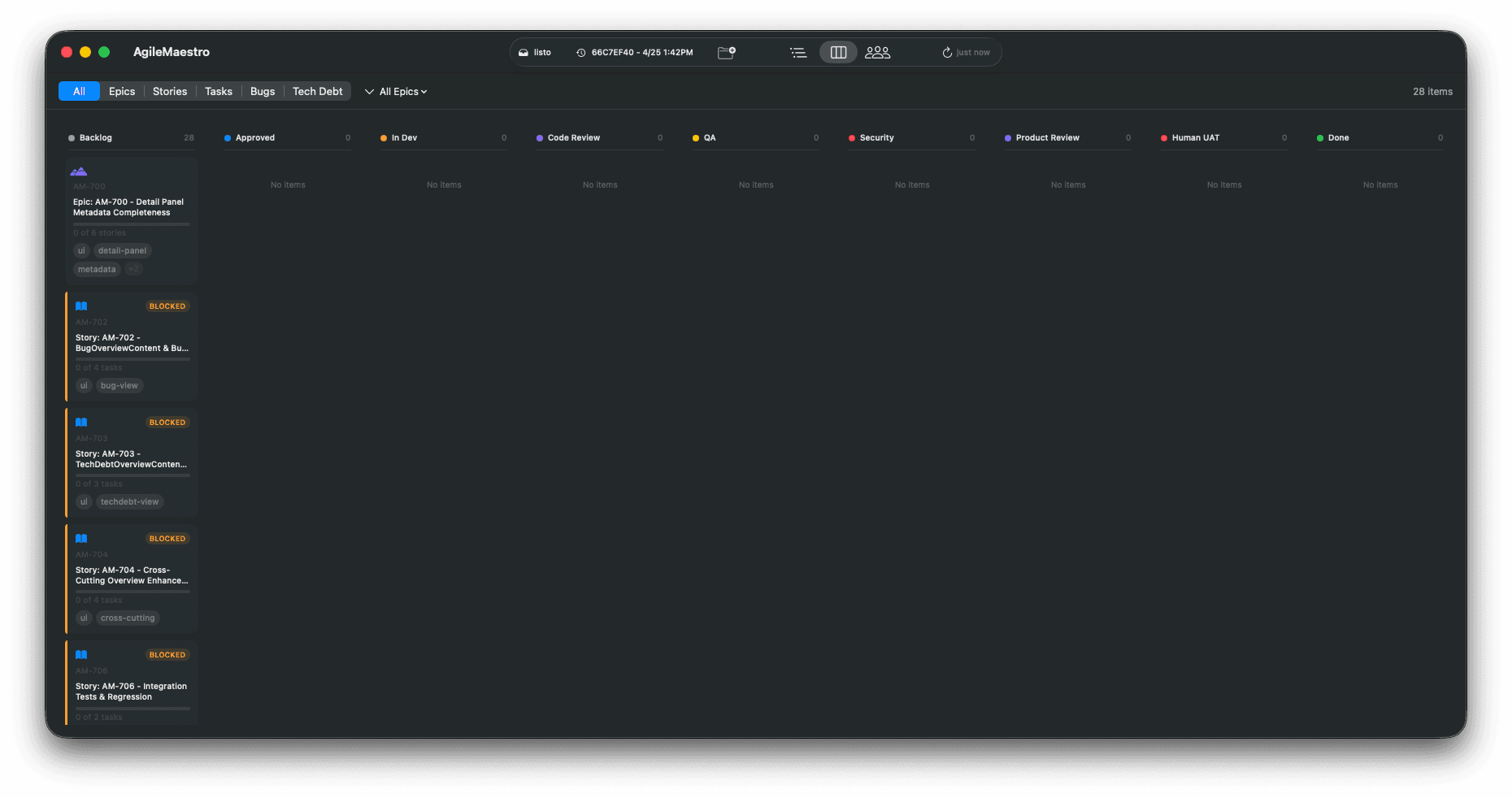Switch to the Stories tab
The height and width of the screenshot is (798, 1512).
tap(170, 91)
